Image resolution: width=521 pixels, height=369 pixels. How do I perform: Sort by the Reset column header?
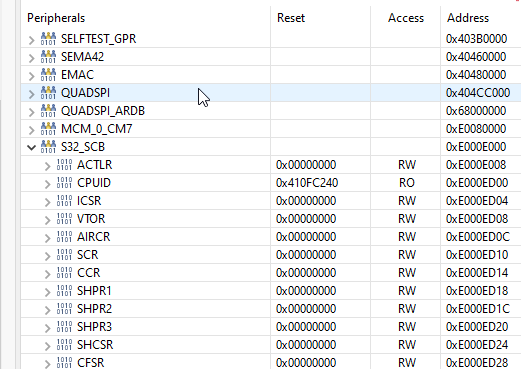[x=291, y=18]
